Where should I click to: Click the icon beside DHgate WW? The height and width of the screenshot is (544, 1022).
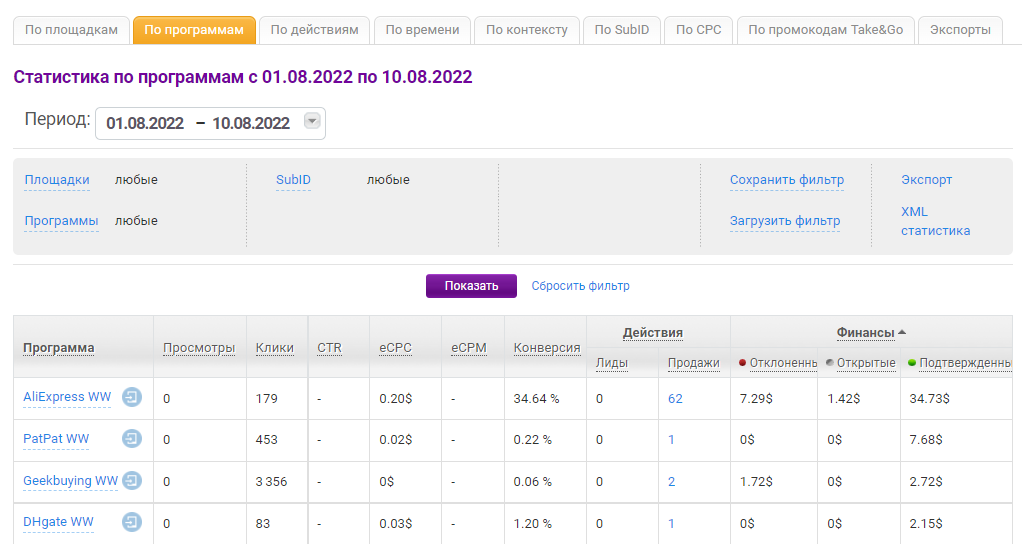point(132,522)
